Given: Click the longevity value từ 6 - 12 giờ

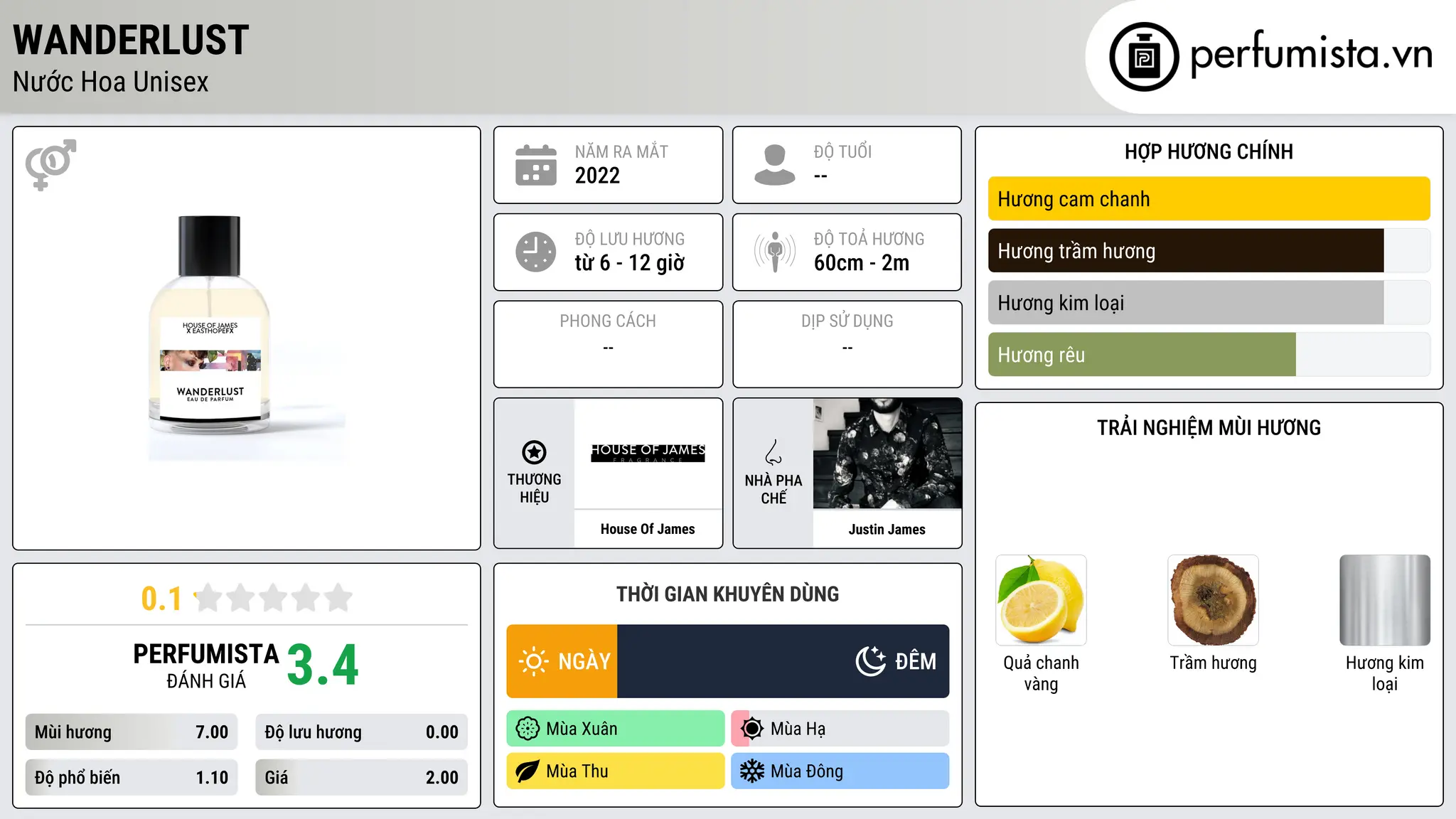Looking at the screenshot, I should pyautogui.click(x=630, y=263).
